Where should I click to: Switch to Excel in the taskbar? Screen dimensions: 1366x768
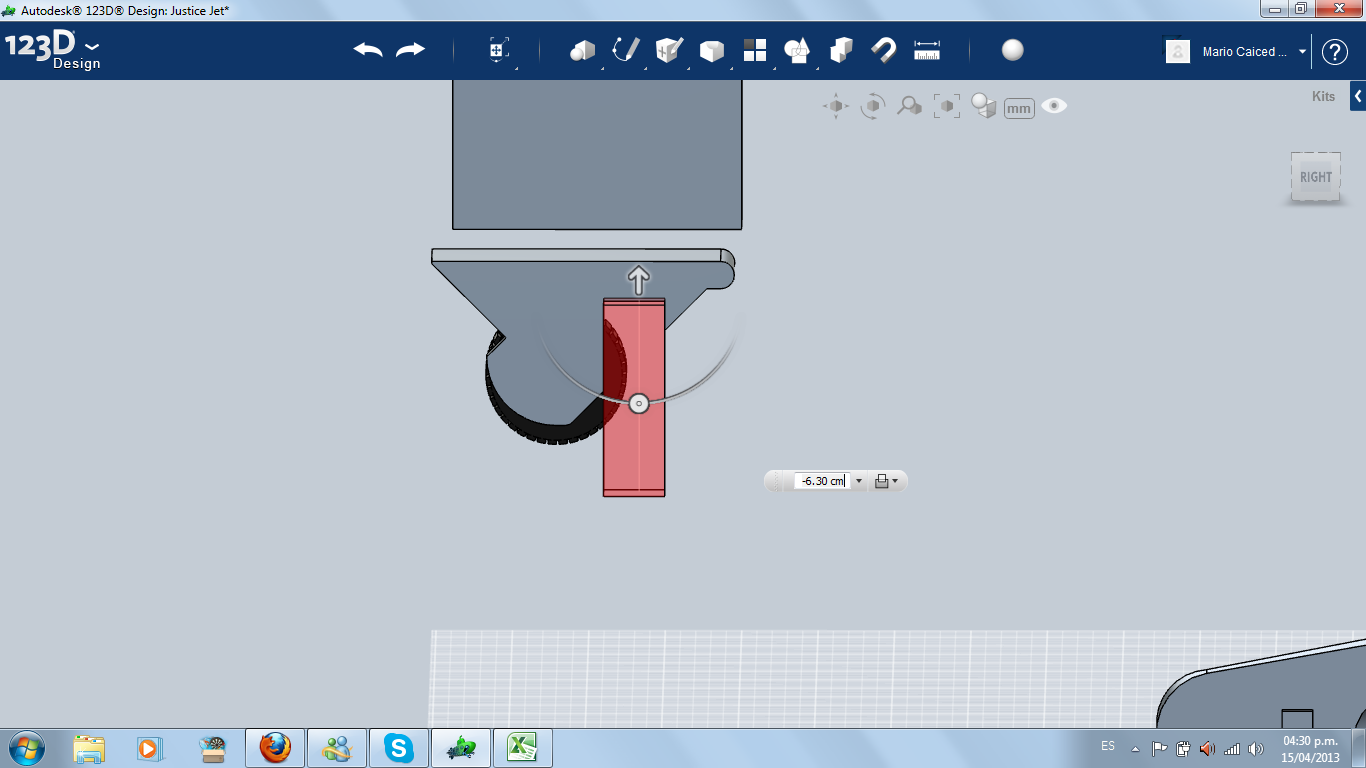click(523, 748)
